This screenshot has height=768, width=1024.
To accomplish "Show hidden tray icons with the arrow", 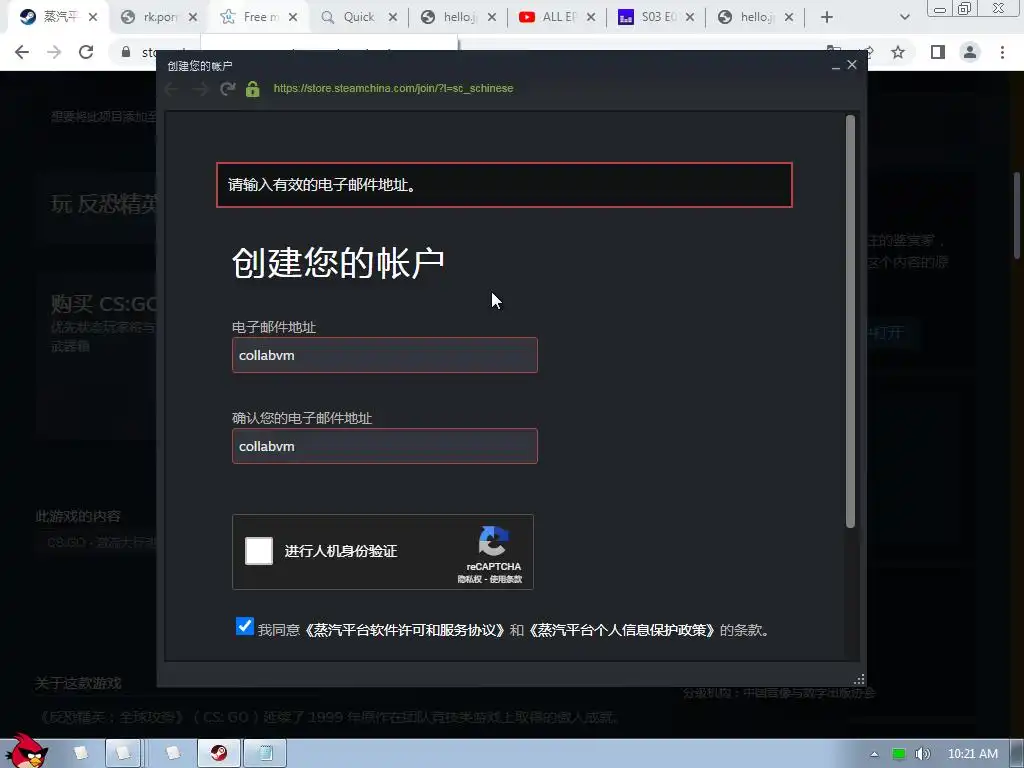I will (874, 754).
